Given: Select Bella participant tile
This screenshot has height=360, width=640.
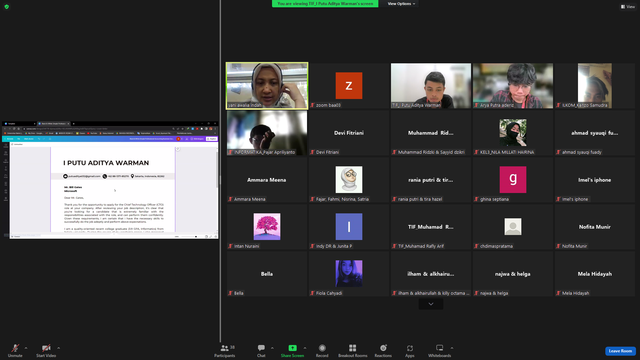Looking at the screenshot, I should click(x=267, y=273).
